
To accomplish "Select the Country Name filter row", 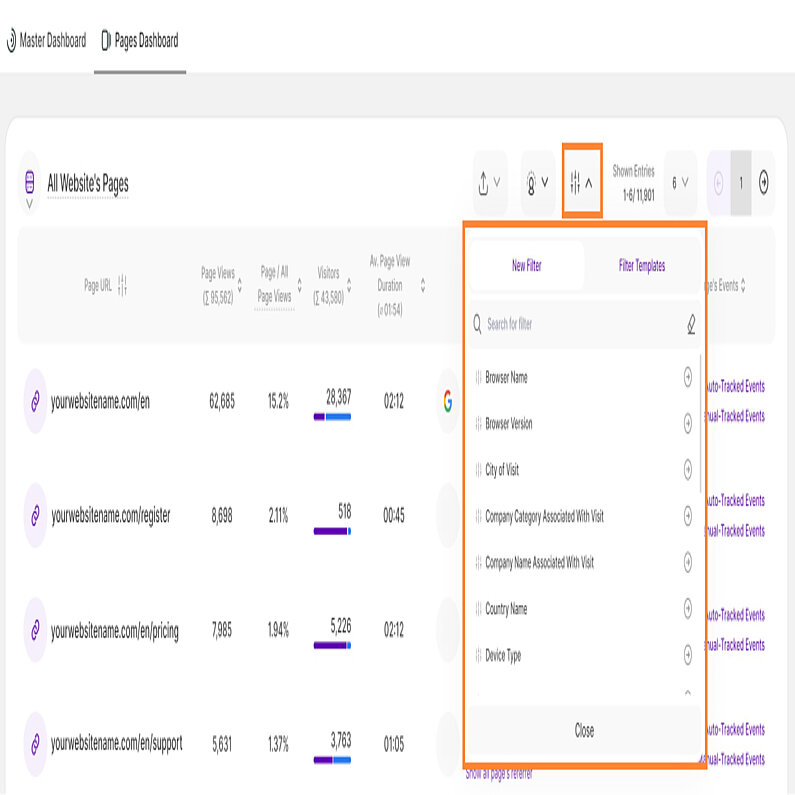I will pos(583,608).
